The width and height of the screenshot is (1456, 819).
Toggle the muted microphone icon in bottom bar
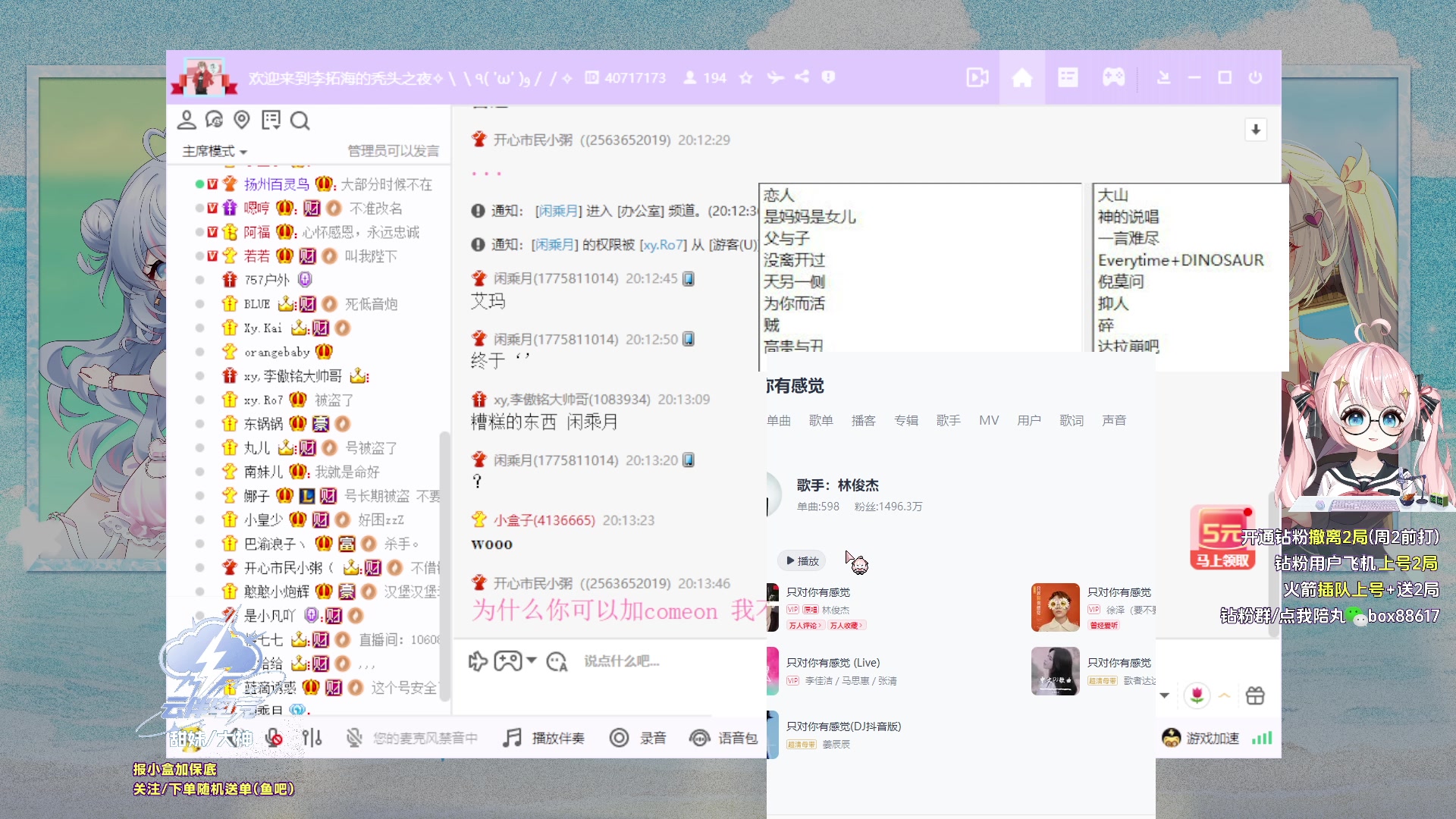point(354,737)
